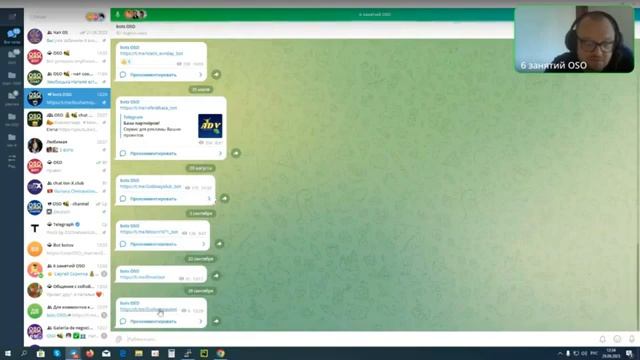Click the voice message microphone icon

632,339
